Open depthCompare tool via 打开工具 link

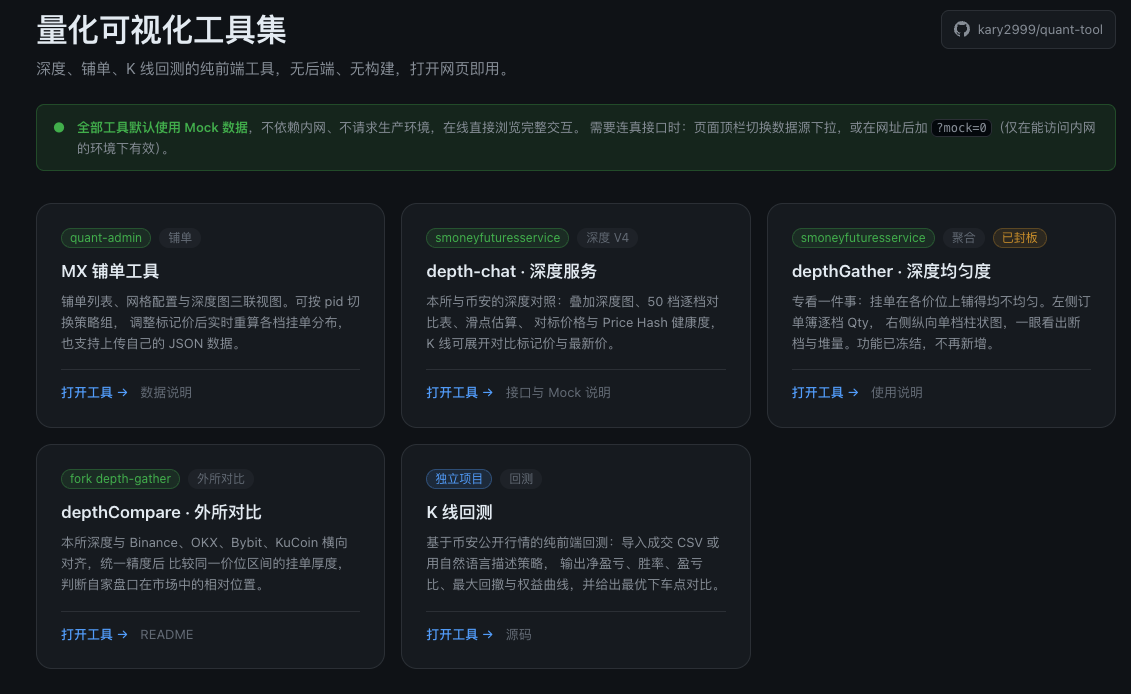pos(94,634)
